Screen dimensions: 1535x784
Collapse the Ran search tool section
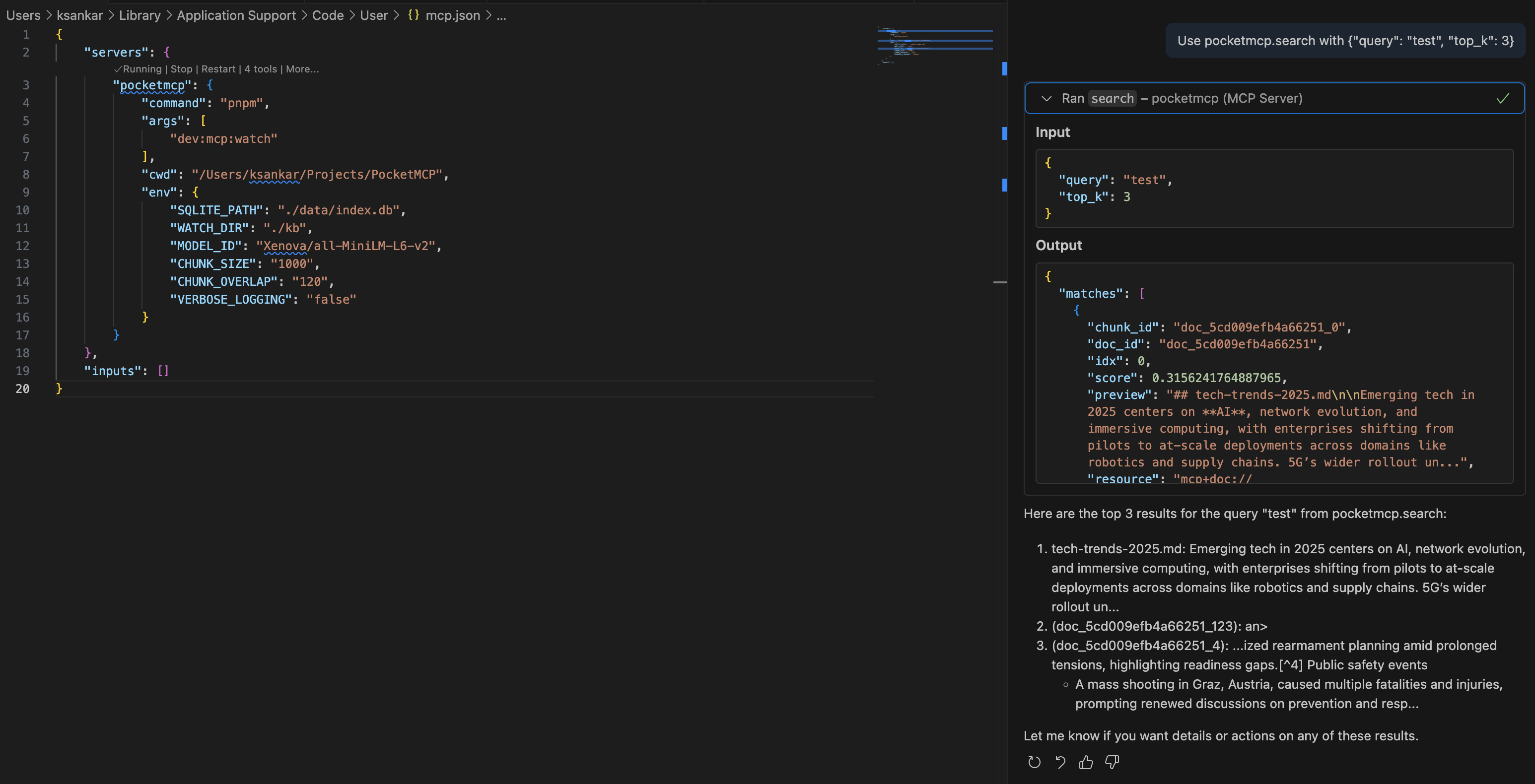1047,98
